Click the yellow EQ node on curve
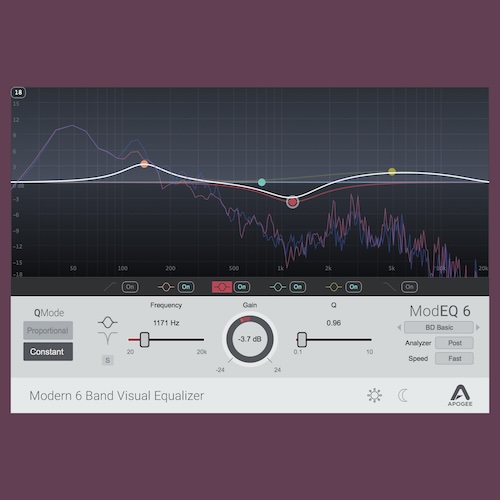 (x=392, y=172)
